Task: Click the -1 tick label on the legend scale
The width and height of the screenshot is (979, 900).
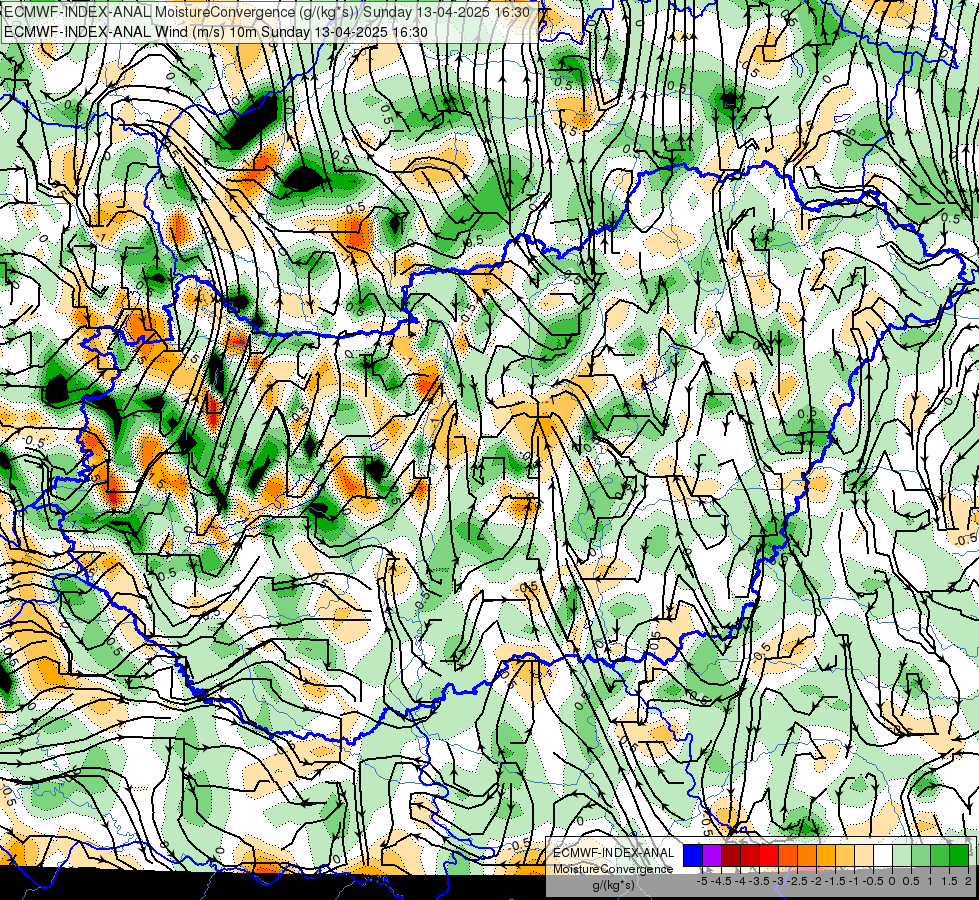Action: click(854, 881)
